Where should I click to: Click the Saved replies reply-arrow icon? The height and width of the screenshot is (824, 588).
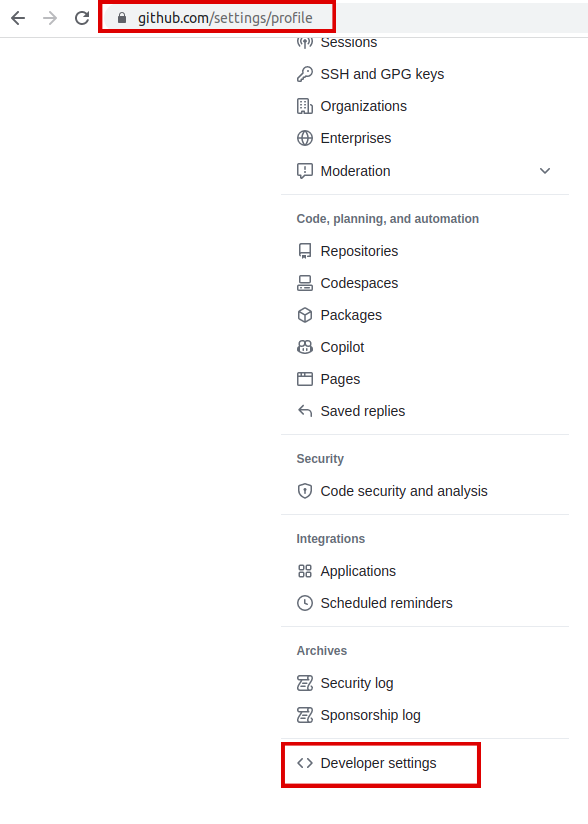304,411
